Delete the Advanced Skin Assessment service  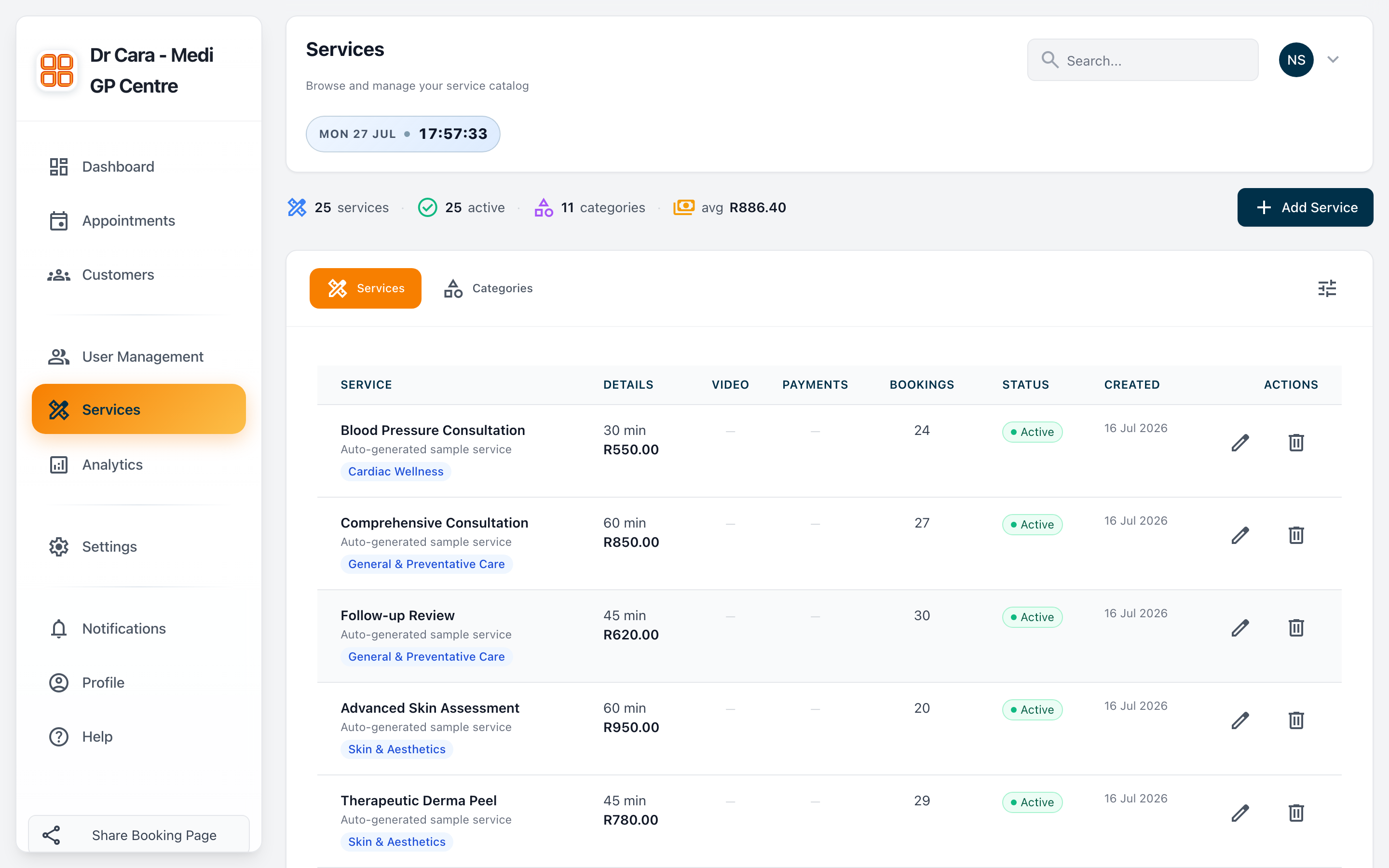pyautogui.click(x=1296, y=720)
